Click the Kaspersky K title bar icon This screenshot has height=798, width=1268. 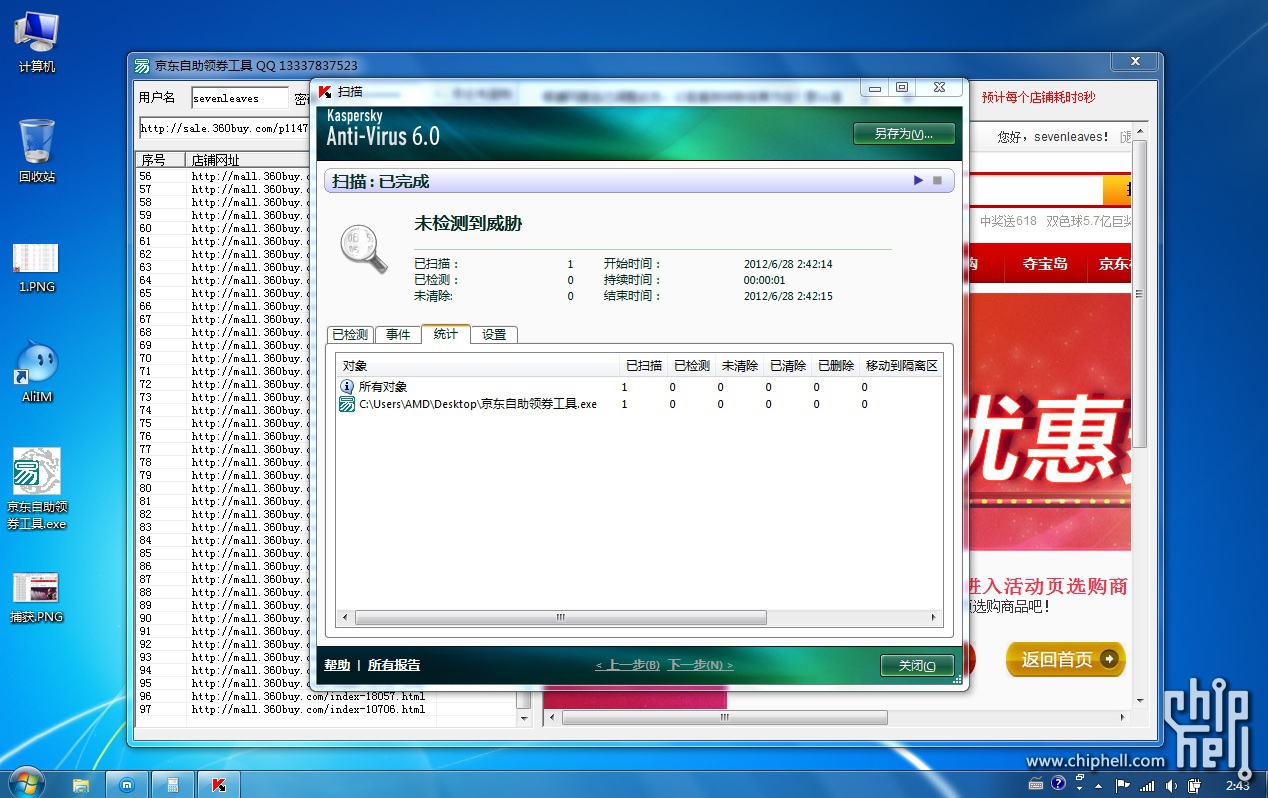(325, 91)
